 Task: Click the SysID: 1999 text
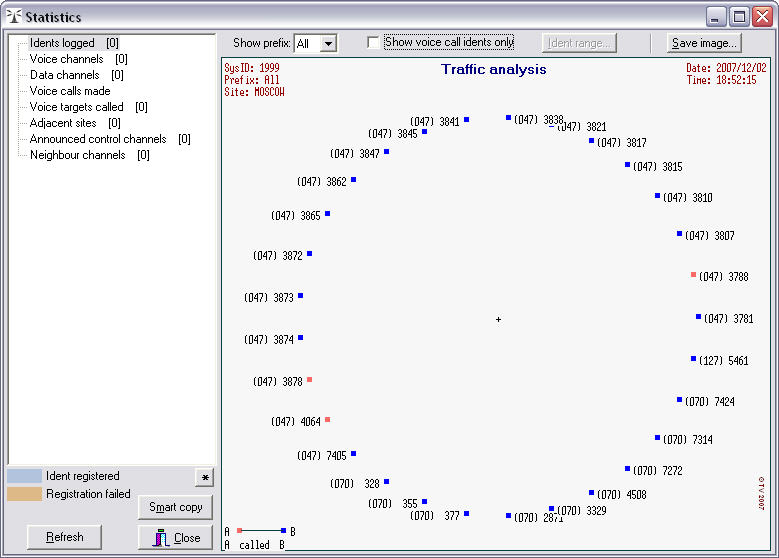252,68
